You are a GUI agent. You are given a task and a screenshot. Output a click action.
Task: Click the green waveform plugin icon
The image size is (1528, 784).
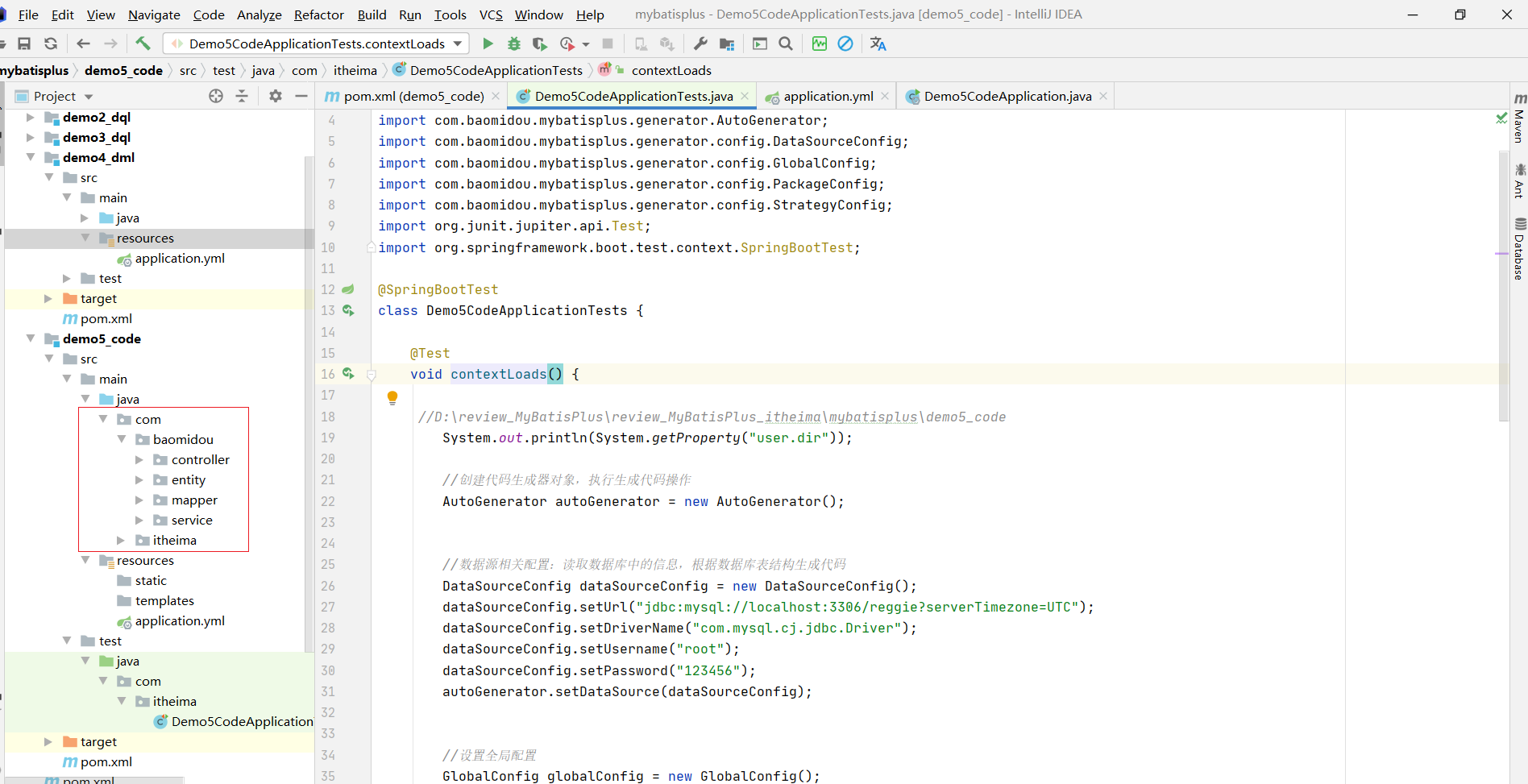(x=820, y=44)
